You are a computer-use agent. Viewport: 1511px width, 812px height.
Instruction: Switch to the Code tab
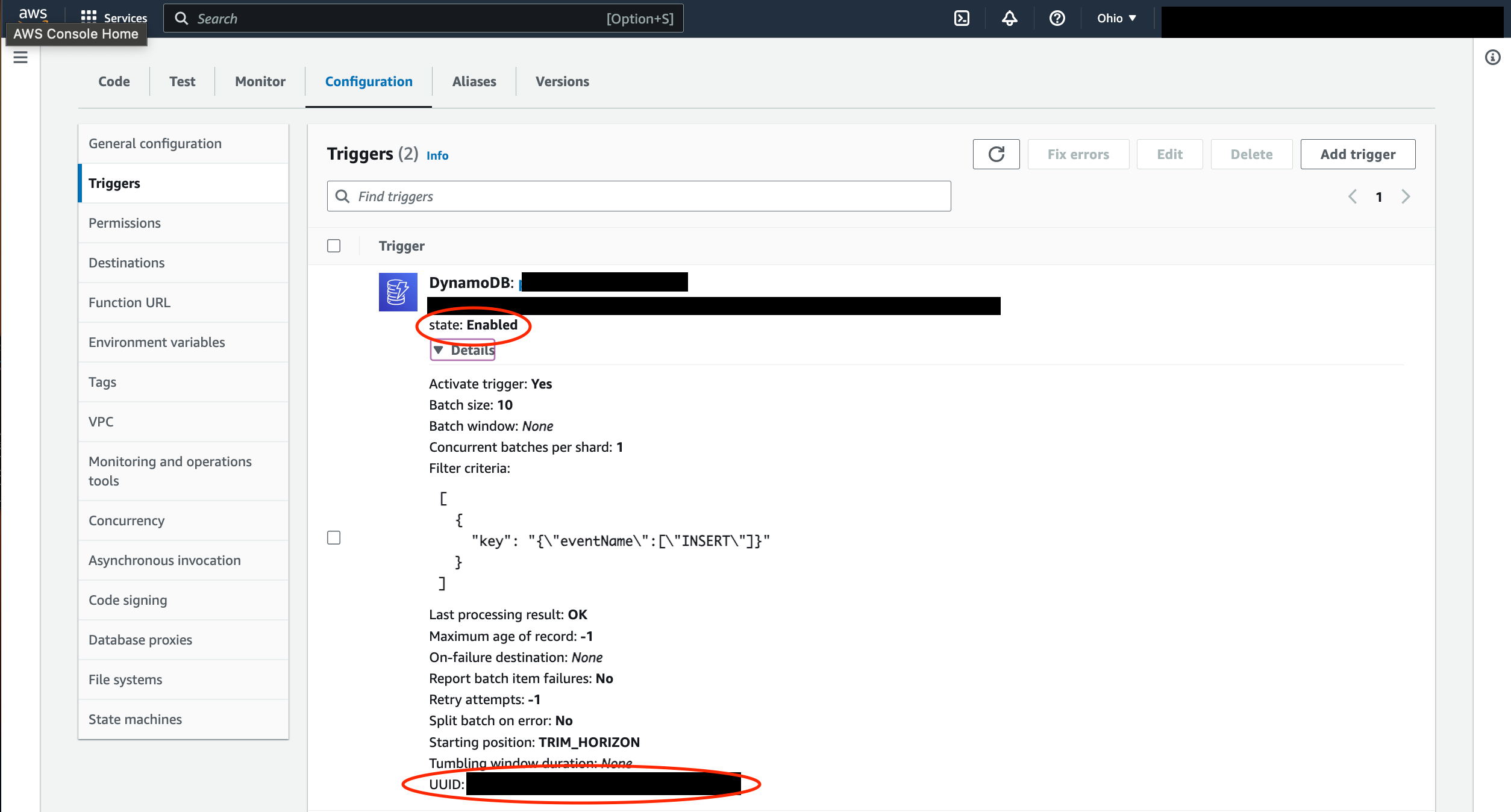point(114,81)
